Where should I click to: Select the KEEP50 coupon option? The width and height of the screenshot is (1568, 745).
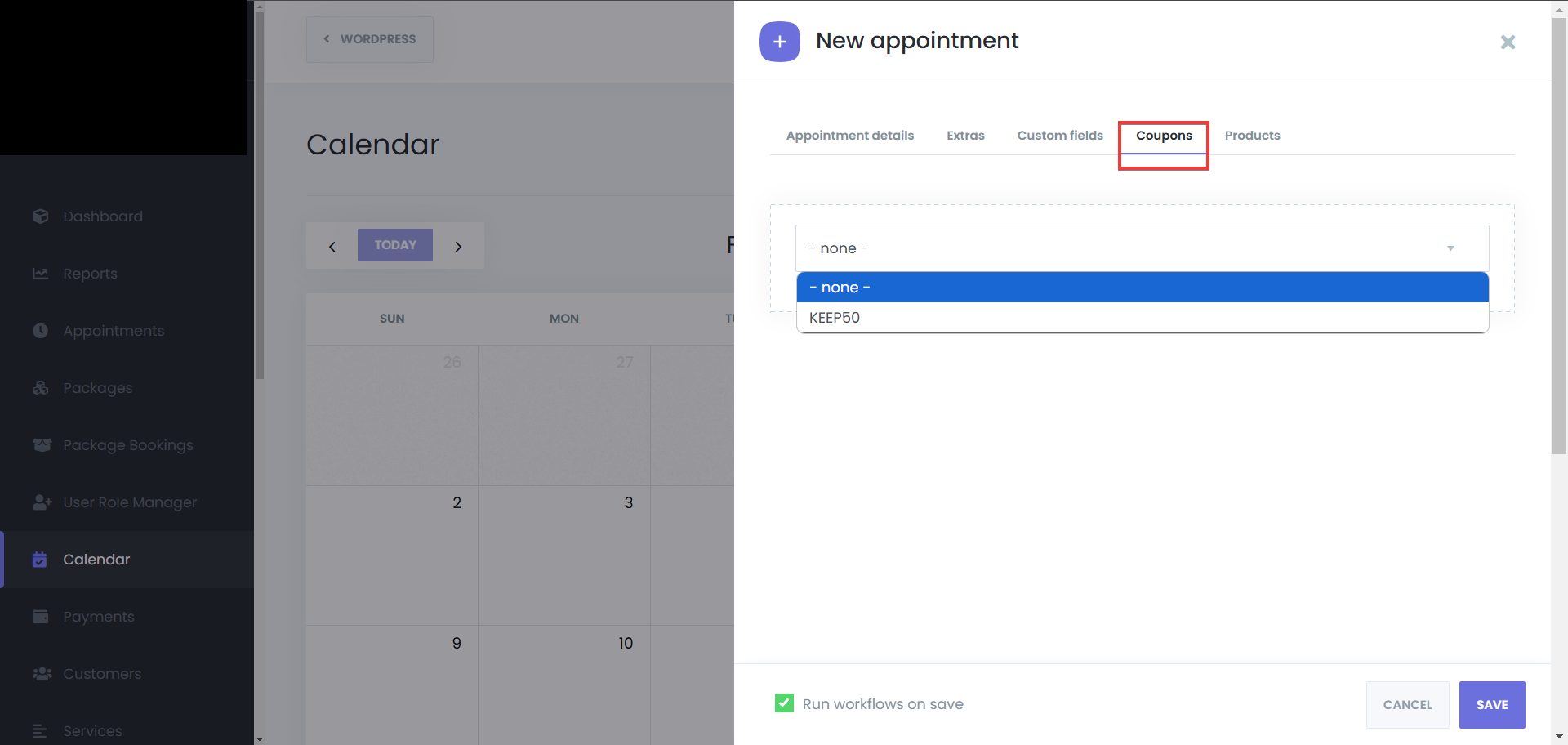(835, 318)
